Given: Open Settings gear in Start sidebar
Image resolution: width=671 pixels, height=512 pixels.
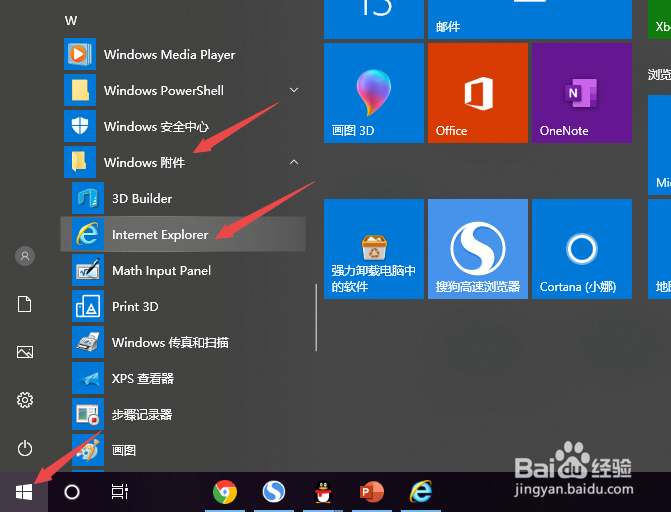Looking at the screenshot, I should pyautogui.click(x=25, y=400).
